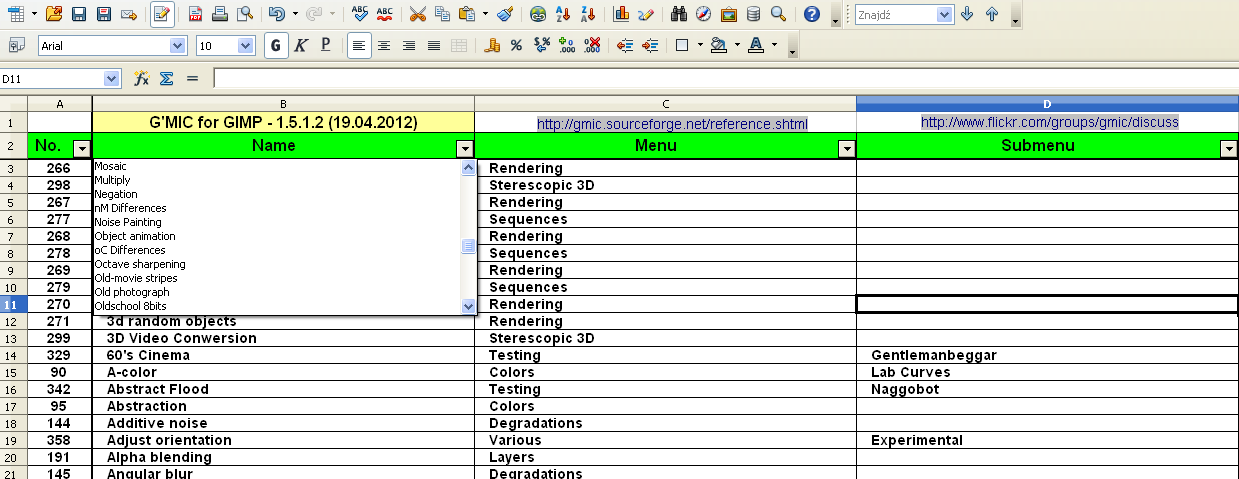Align cell text right
Image resolution: width=1239 pixels, height=479 pixels.
pos(408,45)
